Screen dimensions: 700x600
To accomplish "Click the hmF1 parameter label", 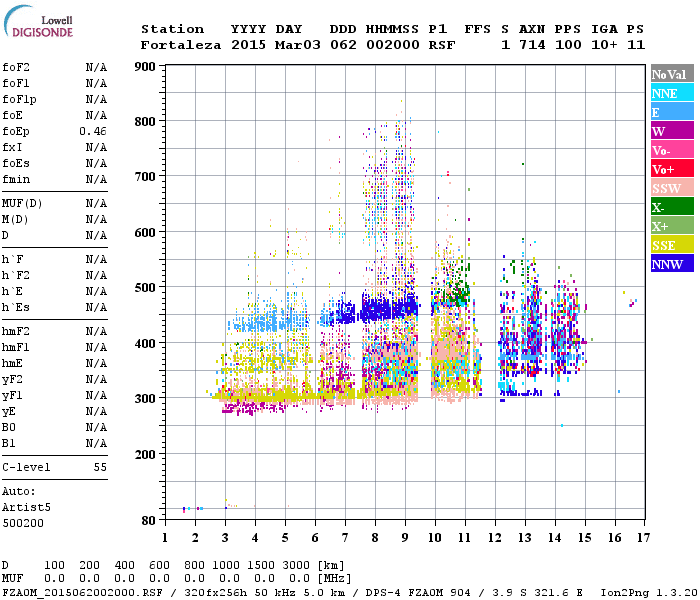I will point(16,347).
